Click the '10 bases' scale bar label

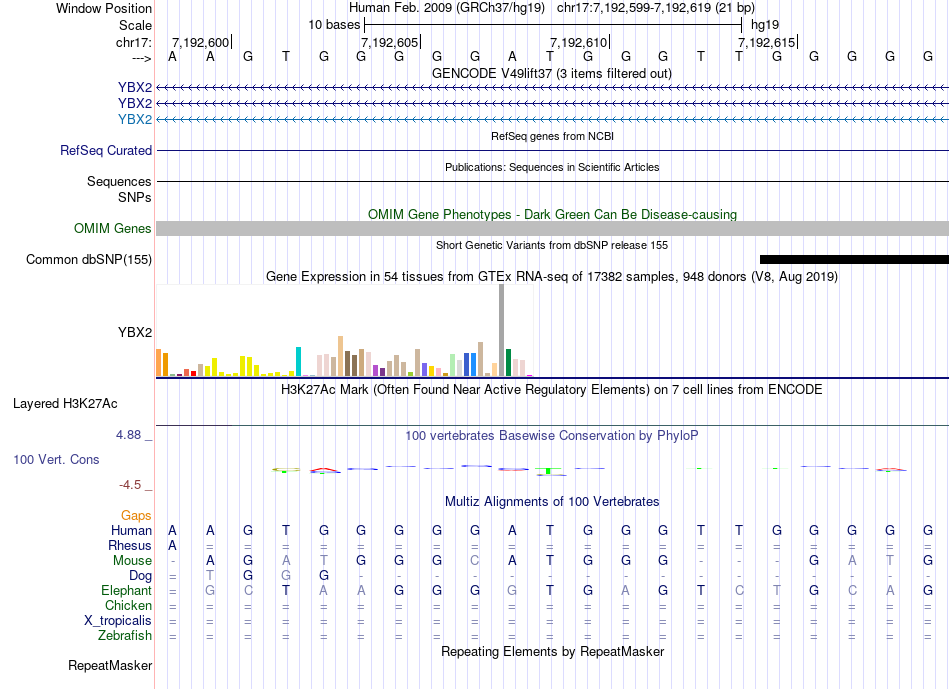tap(334, 25)
